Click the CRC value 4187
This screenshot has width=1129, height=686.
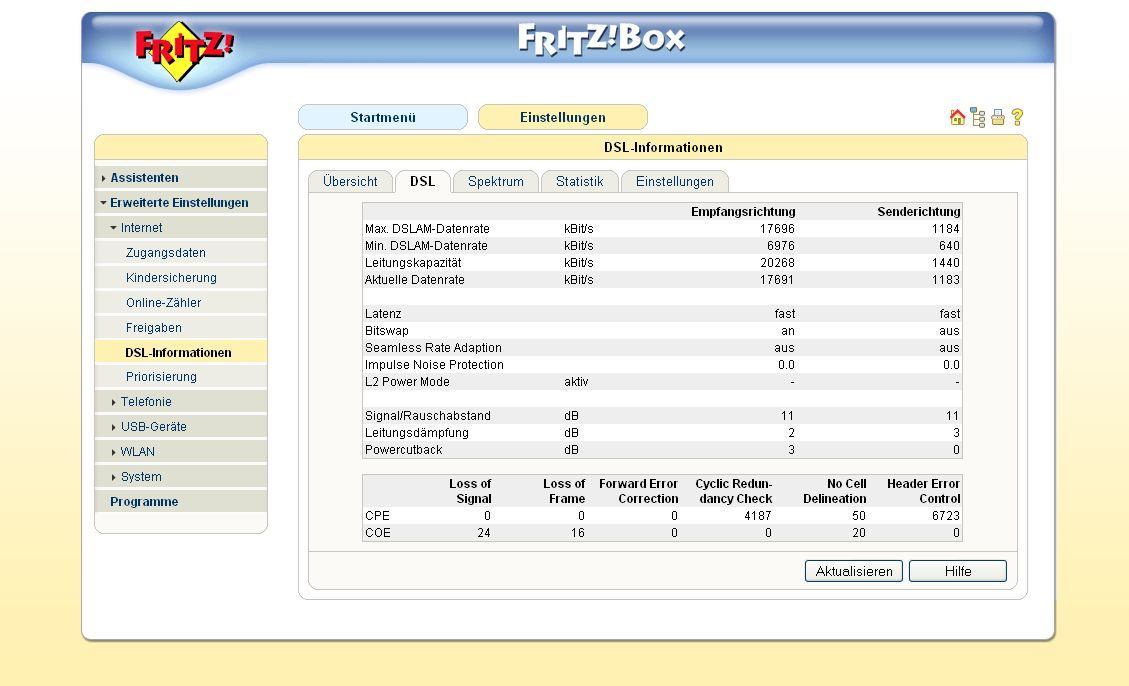click(757, 516)
